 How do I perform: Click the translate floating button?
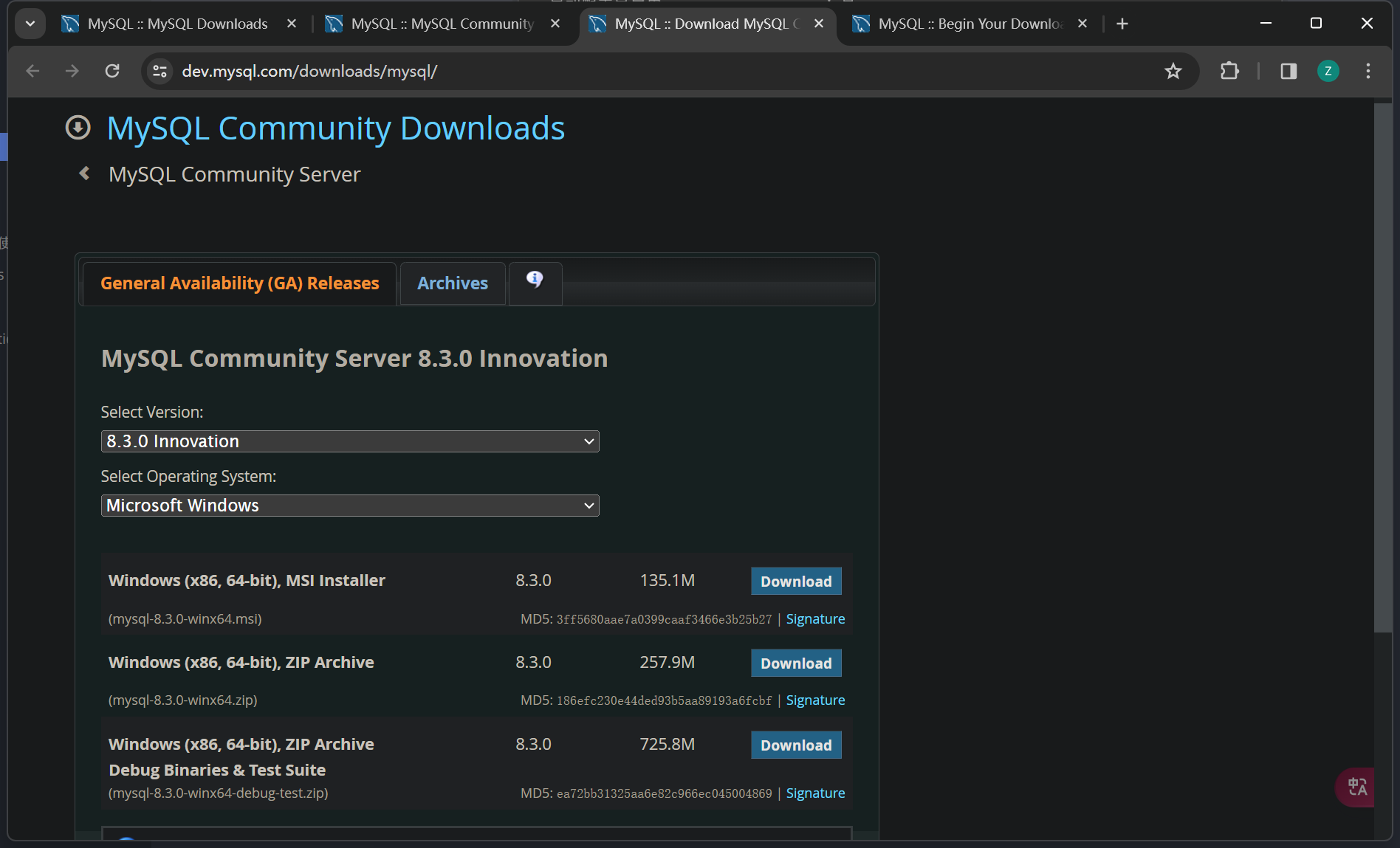point(1356,787)
